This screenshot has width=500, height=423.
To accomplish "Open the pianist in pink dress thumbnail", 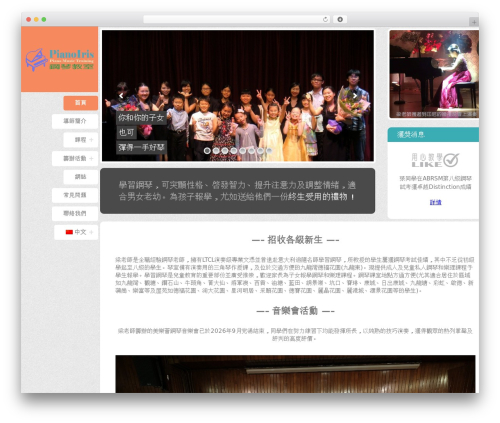I will point(434,74).
